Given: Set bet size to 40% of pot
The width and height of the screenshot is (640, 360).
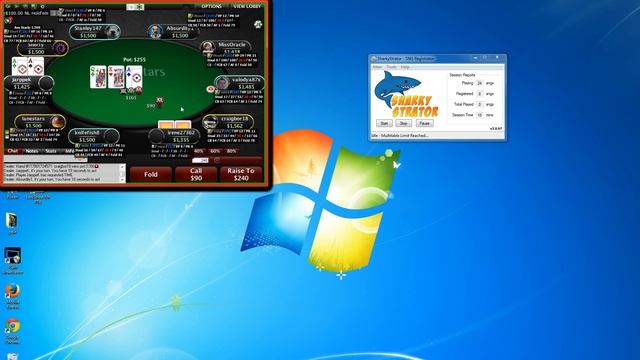Looking at the screenshot, I should (199, 151).
